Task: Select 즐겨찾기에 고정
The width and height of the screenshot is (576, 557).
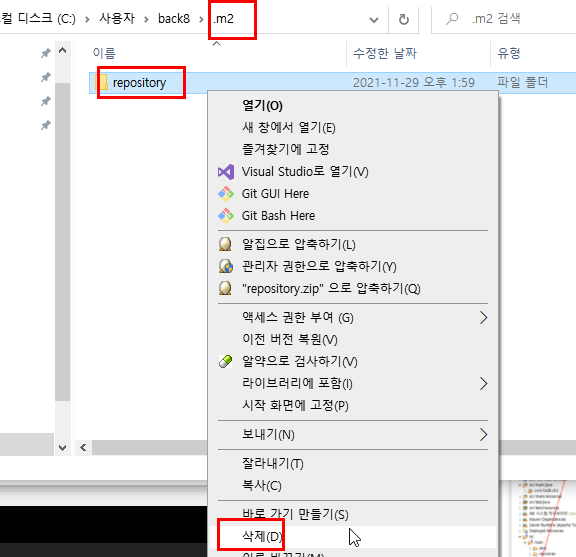Action: (x=353, y=149)
